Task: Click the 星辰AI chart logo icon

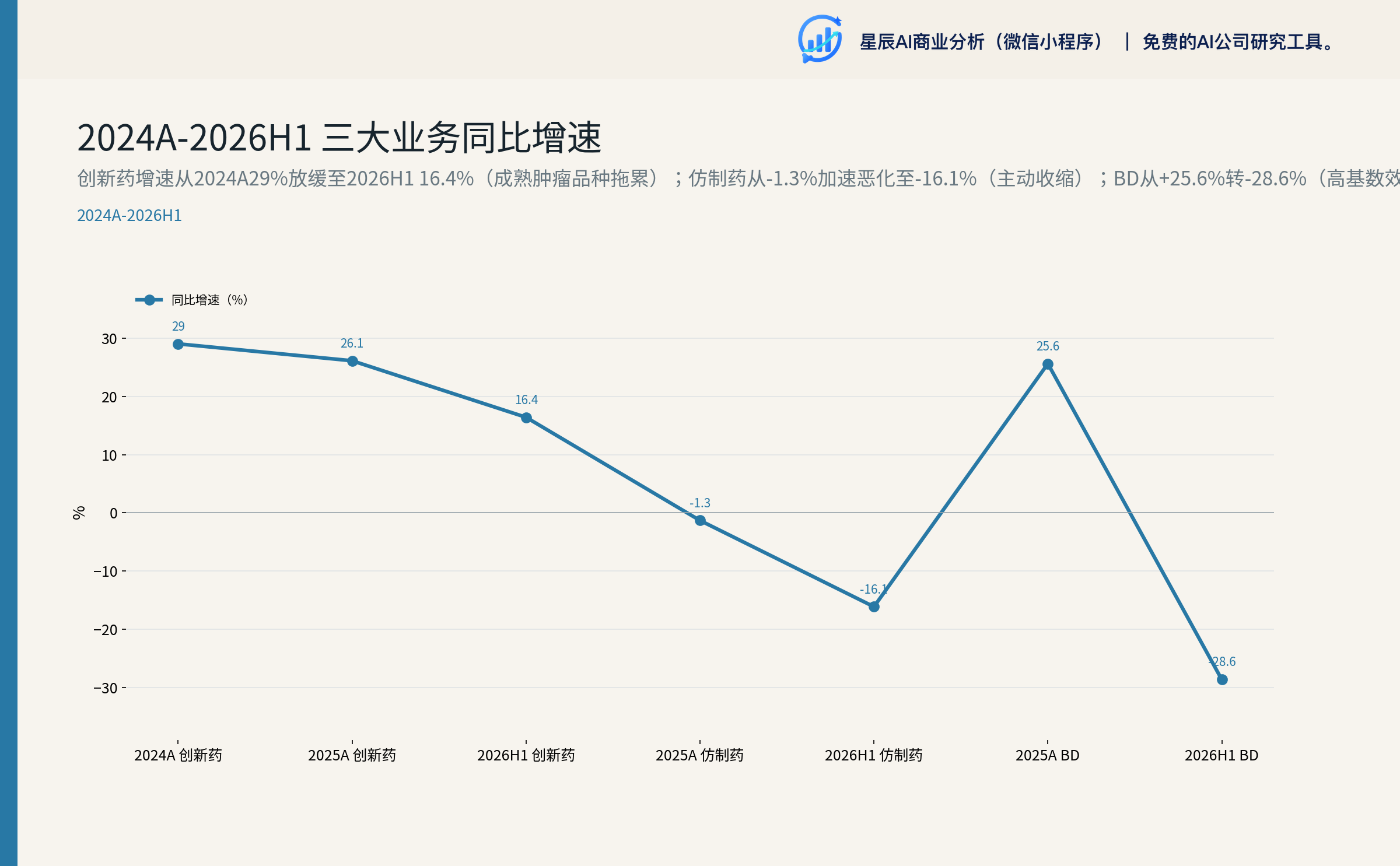Action: [x=820, y=39]
